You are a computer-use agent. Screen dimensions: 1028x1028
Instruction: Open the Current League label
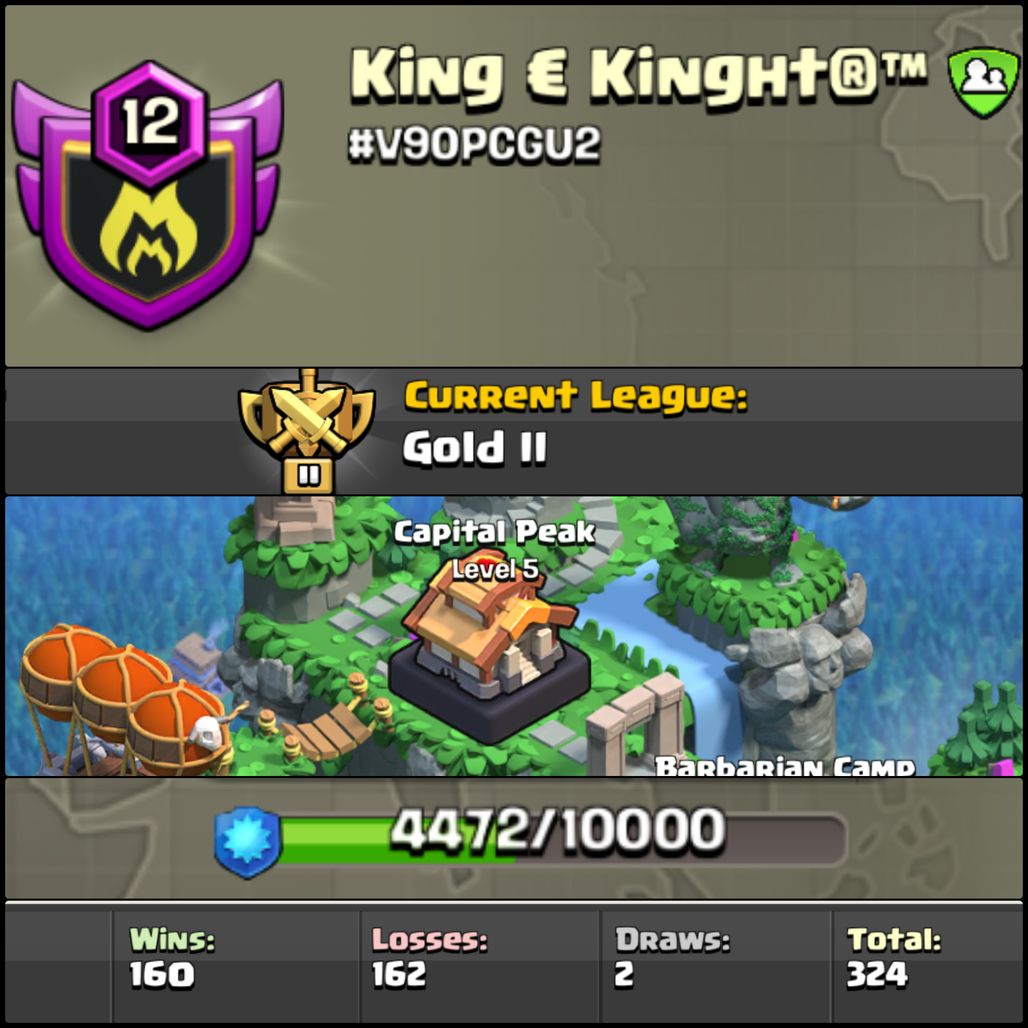(x=576, y=396)
